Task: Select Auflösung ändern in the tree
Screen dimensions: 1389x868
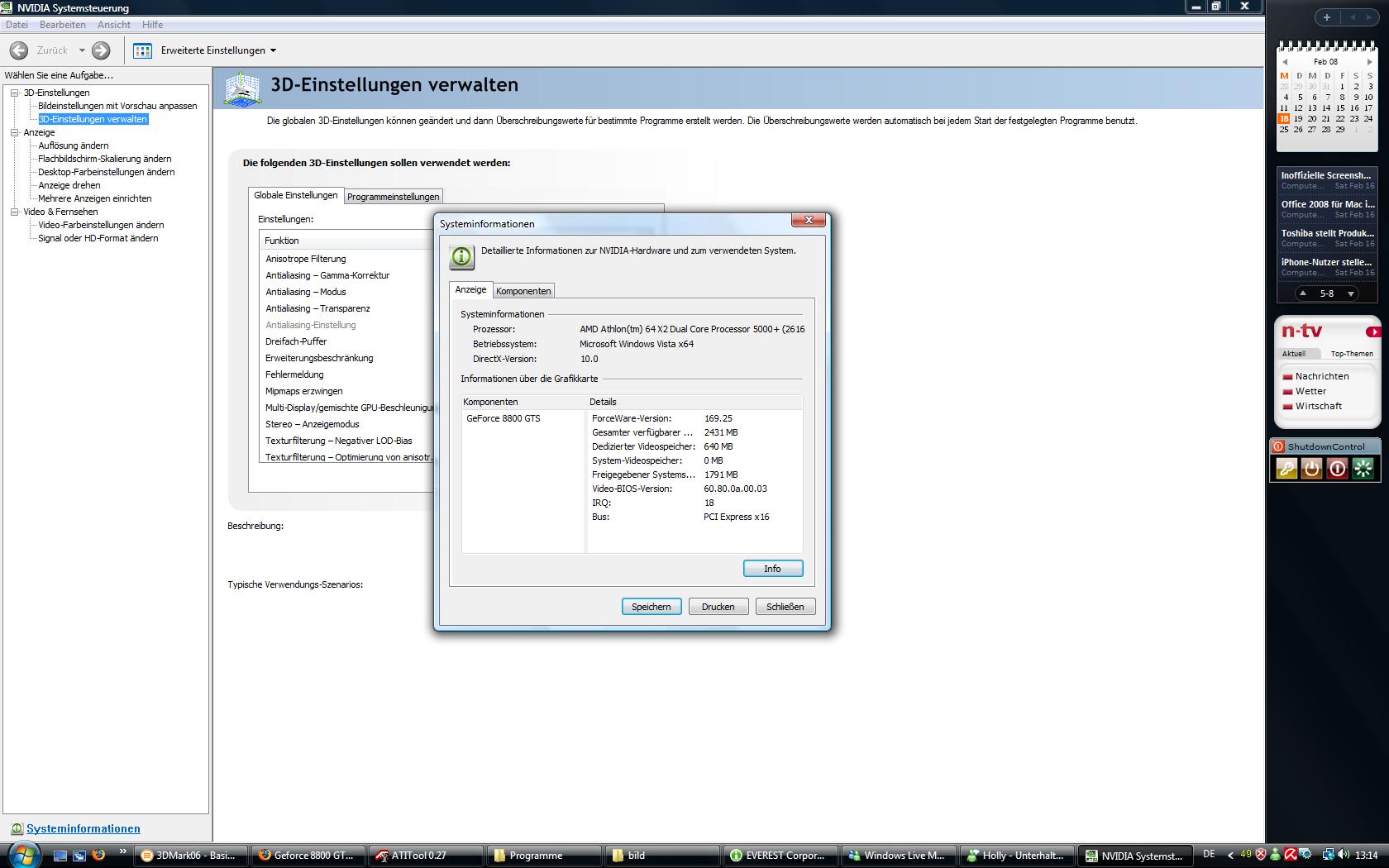Action: pos(74,145)
